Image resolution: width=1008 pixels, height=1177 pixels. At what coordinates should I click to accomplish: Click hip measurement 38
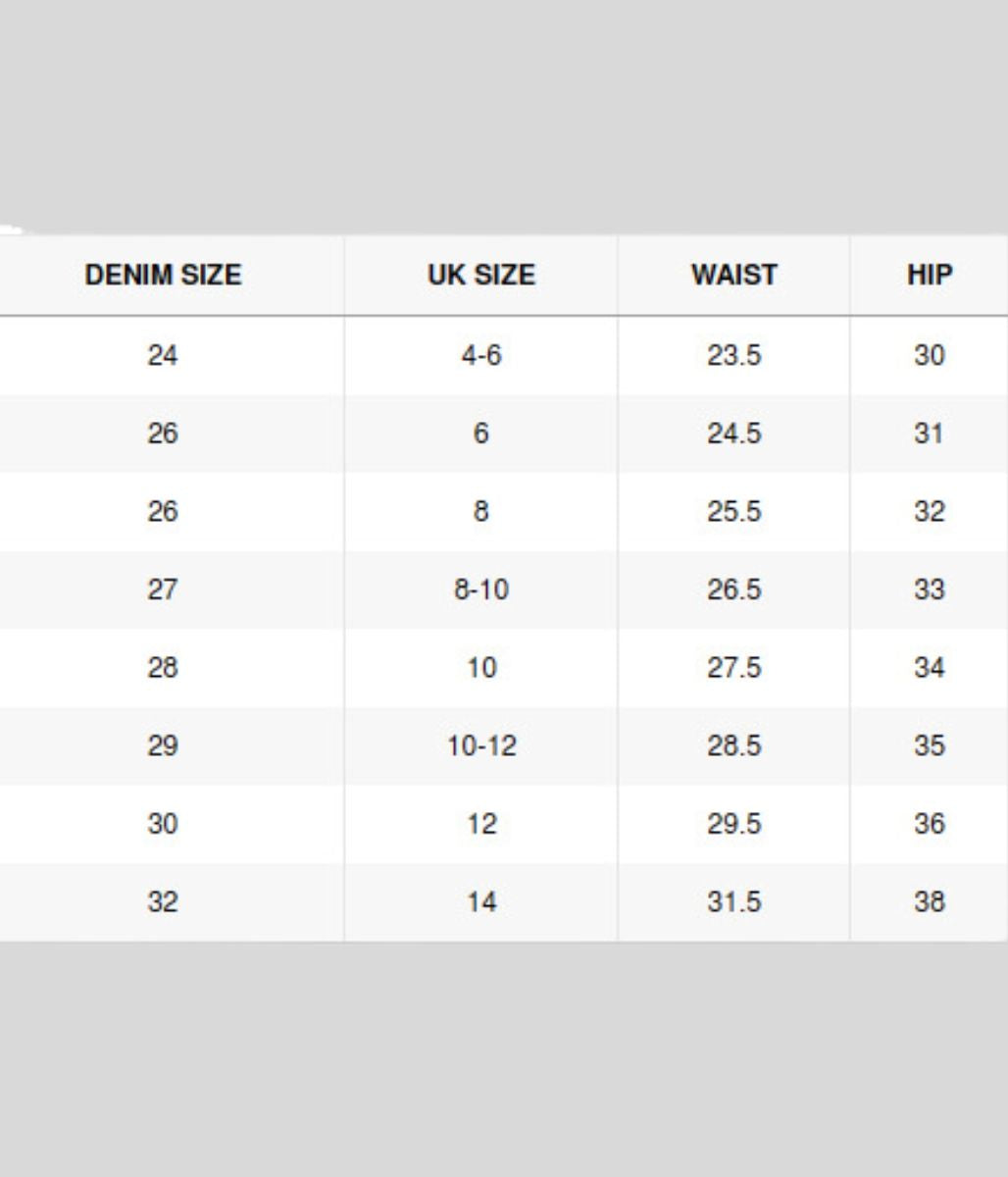click(929, 902)
